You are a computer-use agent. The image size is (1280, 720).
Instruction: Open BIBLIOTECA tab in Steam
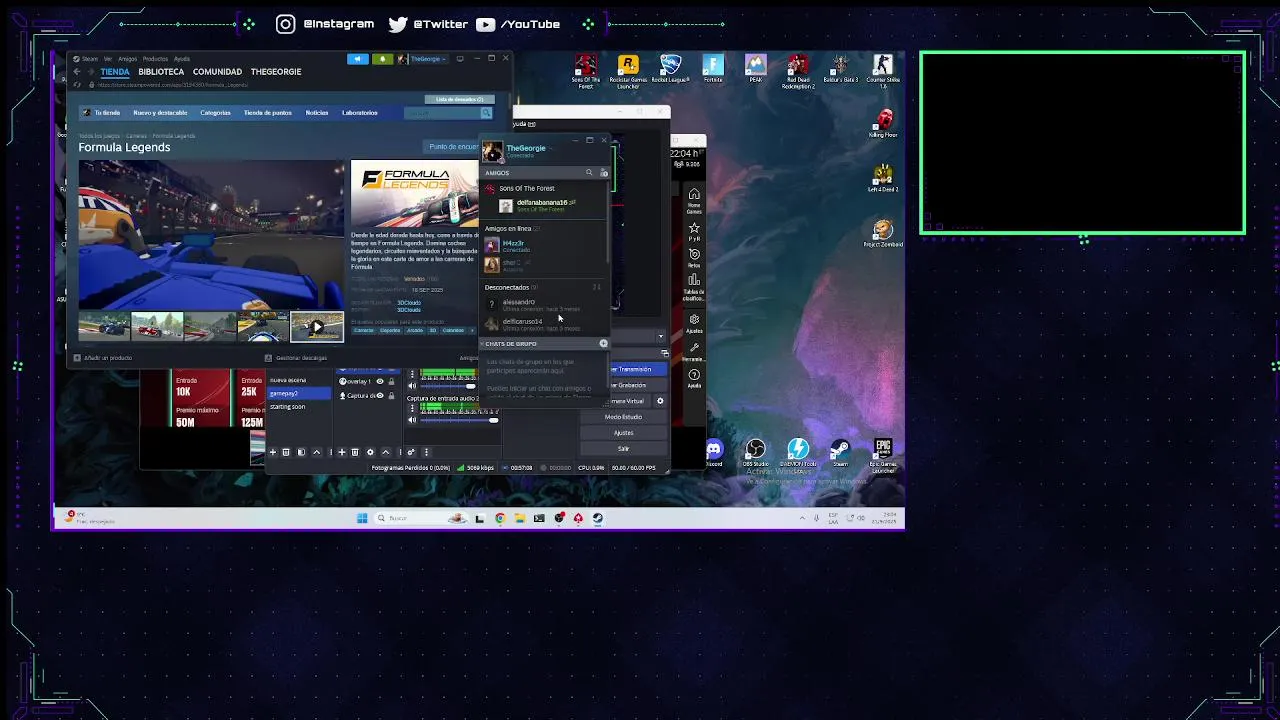(161, 72)
